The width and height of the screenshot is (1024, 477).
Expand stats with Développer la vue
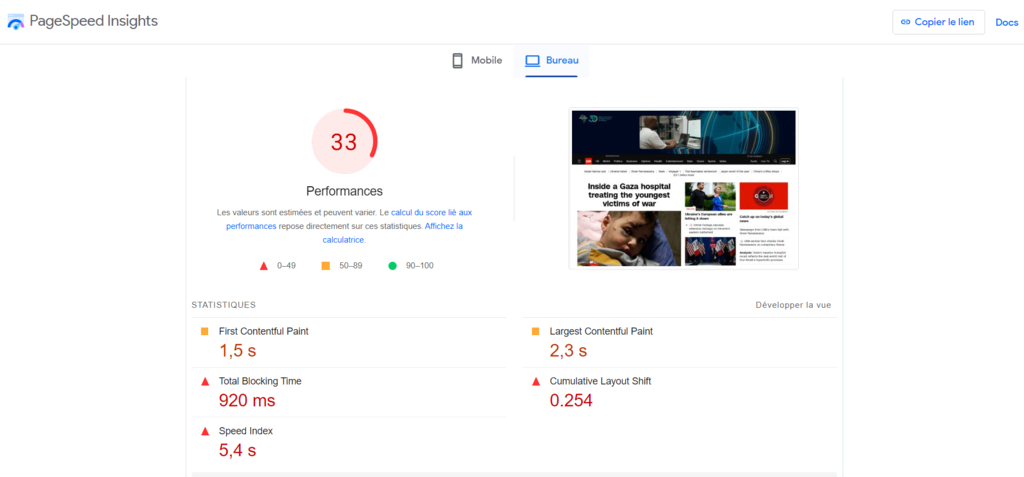point(792,305)
